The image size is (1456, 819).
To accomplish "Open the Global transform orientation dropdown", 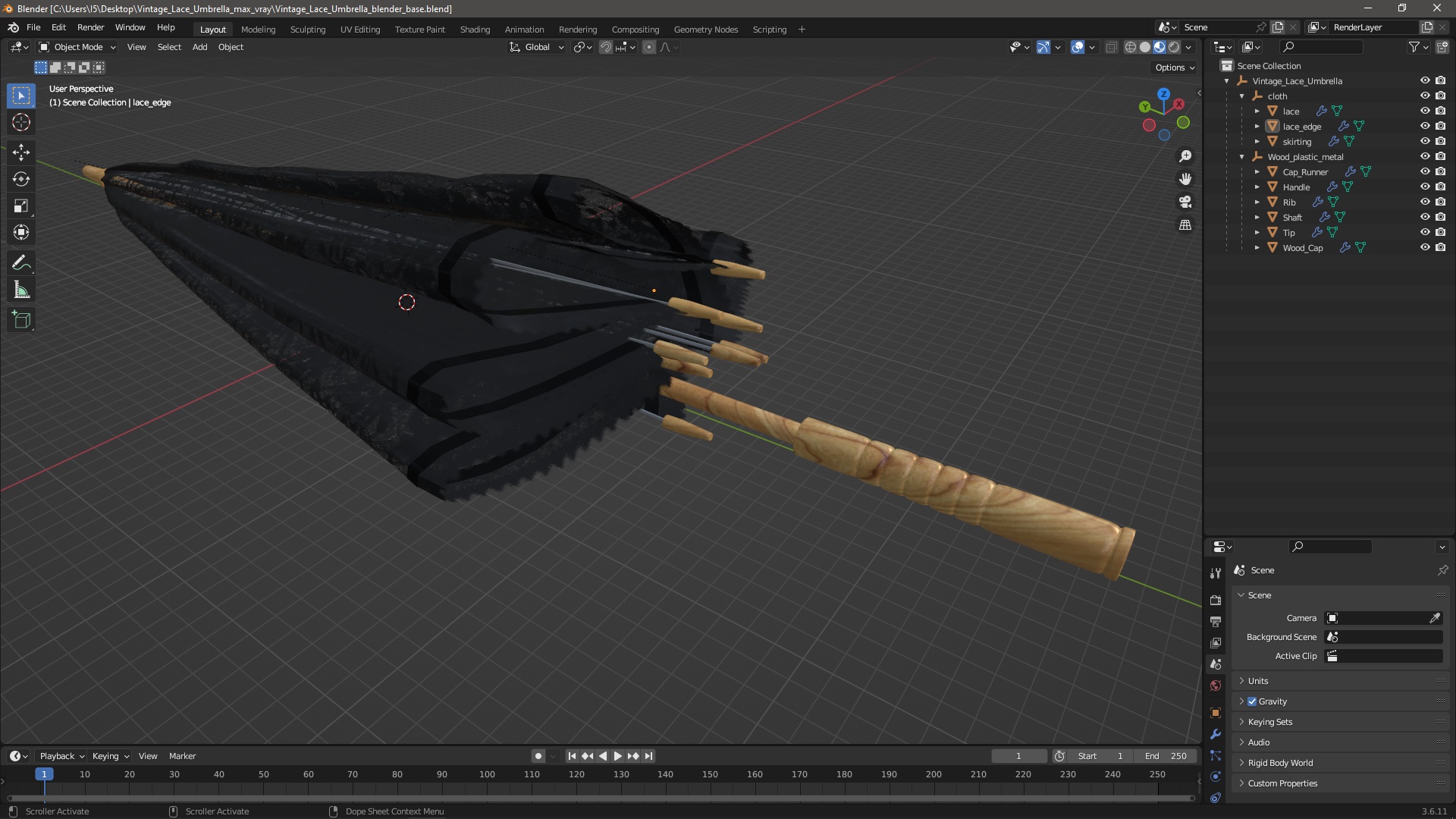I will 537,47.
